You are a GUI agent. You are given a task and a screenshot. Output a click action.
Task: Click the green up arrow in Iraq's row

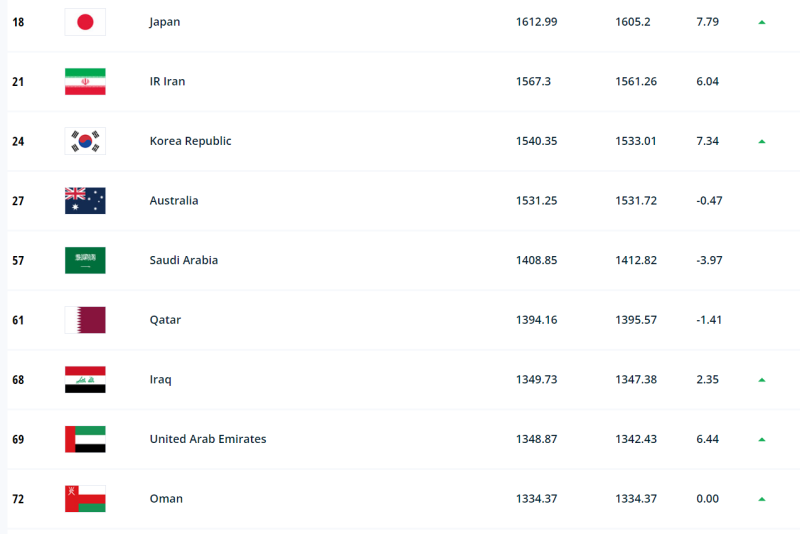pos(762,380)
